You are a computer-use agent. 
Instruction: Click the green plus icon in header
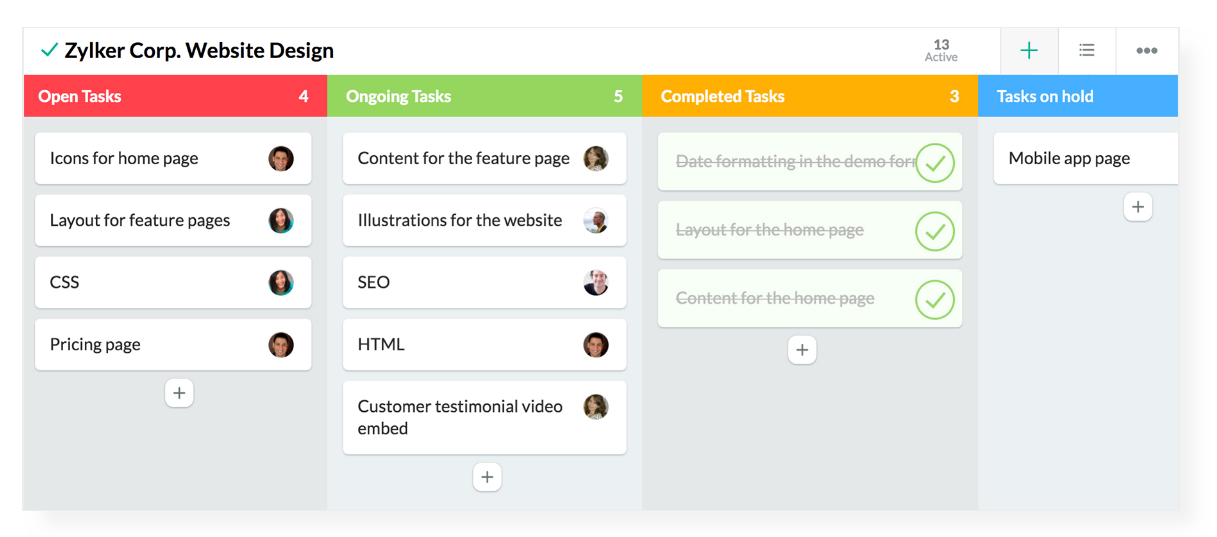point(1028,51)
